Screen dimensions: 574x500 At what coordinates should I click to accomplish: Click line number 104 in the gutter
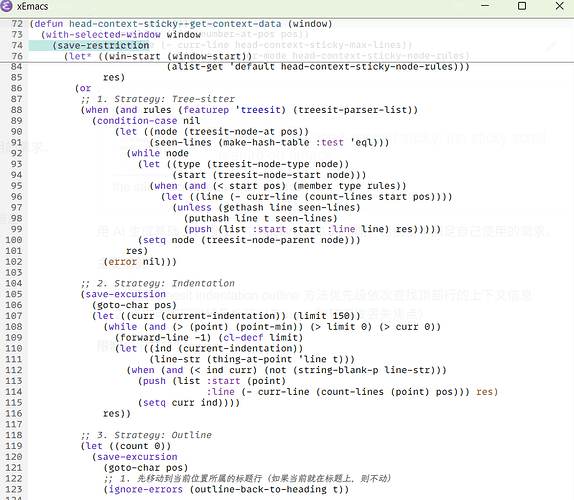coord(14,283)
